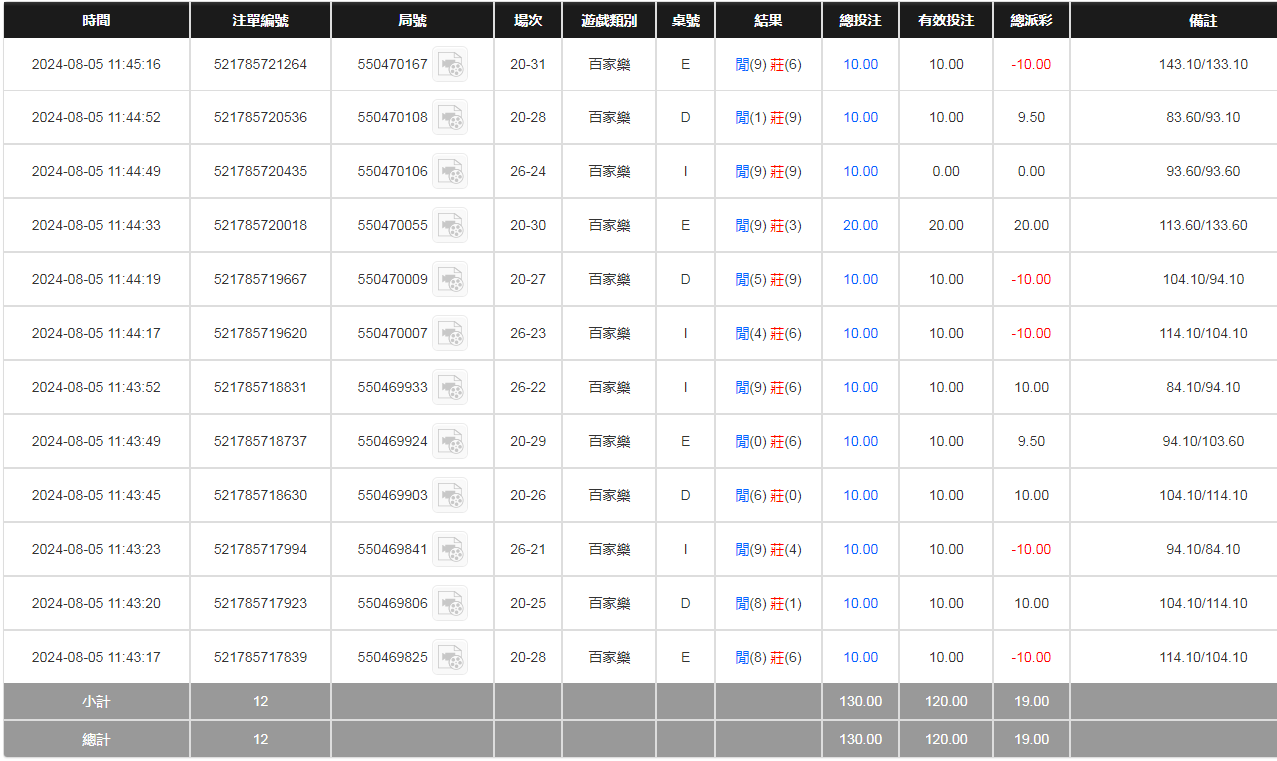Click the blue 20.00 total bet amount
This screenshot has width=1277, height=761.
point(860,226)
